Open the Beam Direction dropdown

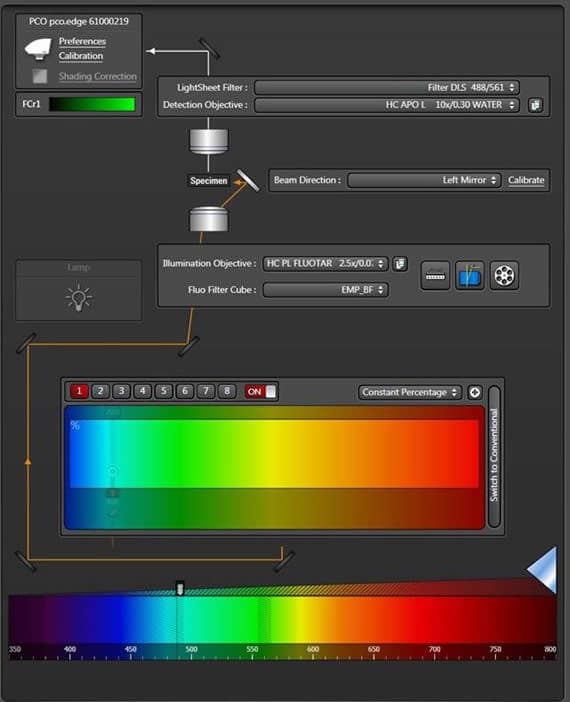click(424, 180)
